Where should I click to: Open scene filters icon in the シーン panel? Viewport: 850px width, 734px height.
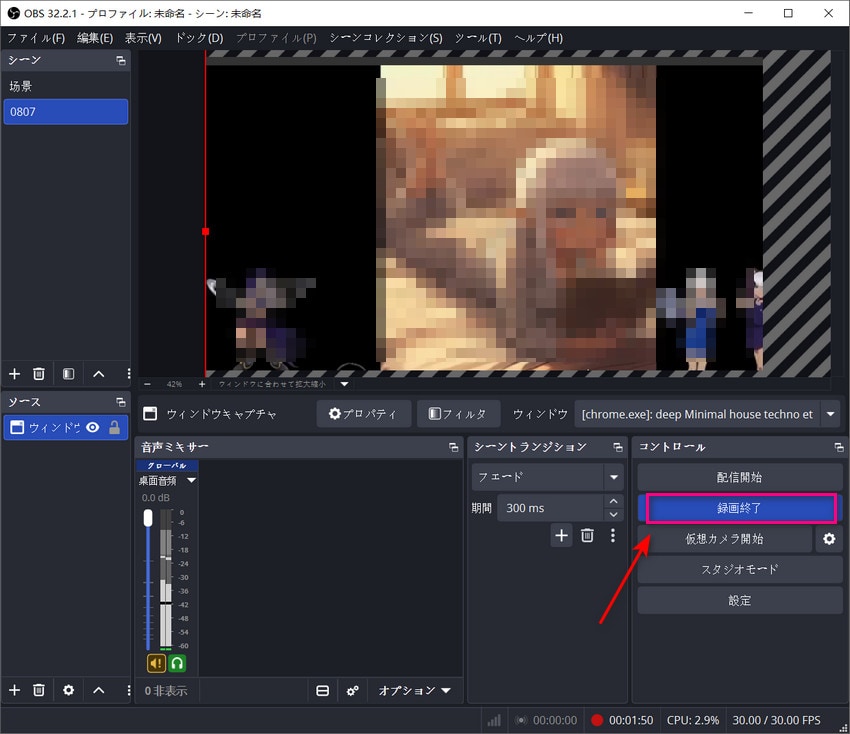coord(68,374)
